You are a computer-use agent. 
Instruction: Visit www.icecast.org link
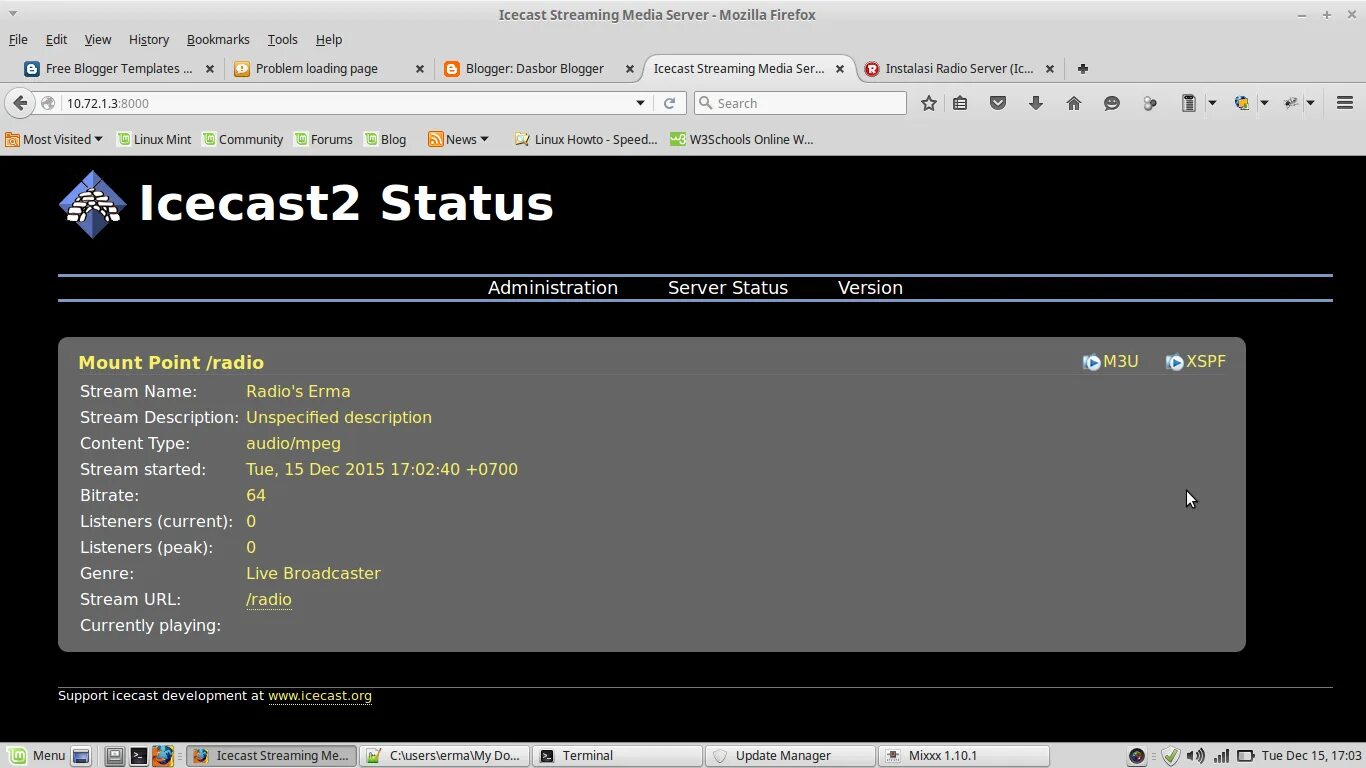coord(320,696)
